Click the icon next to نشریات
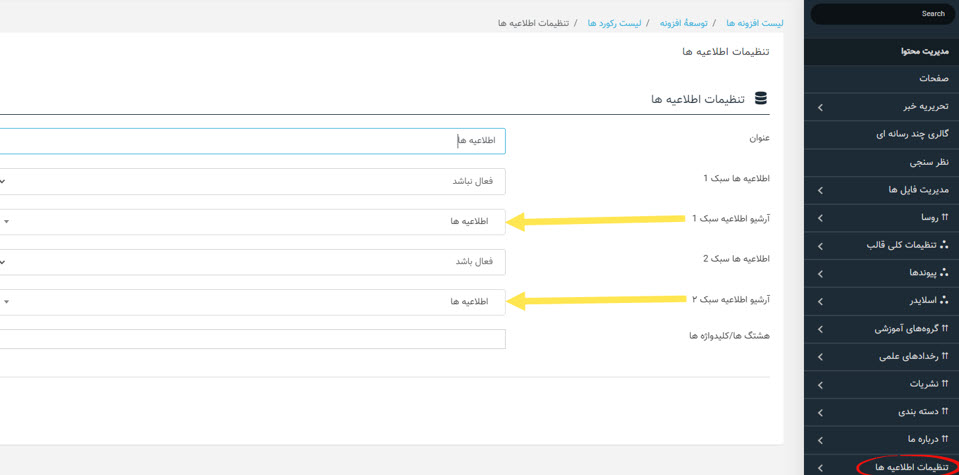This screenshot has width=959, height=475. [x=945, y=384]
